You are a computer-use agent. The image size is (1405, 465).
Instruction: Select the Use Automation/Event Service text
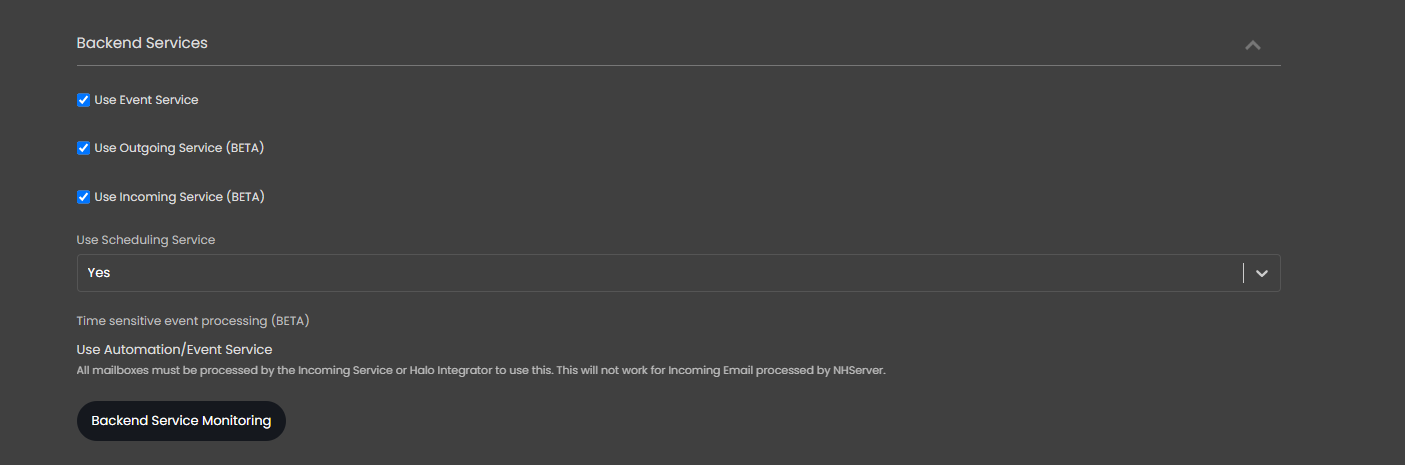pyautogui.click(x=174, y=349)
